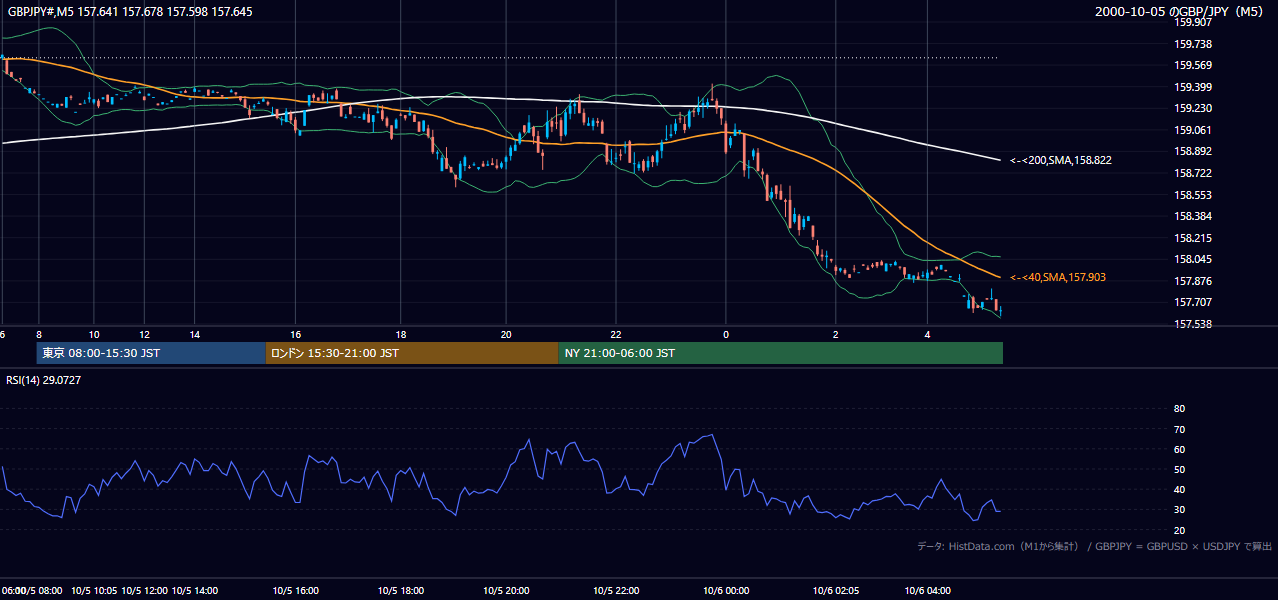The width and height of the screenshot is (1278, 600).
Task: Select the 200 SMA label reading 158.822
Action: tap(1061, 160)
